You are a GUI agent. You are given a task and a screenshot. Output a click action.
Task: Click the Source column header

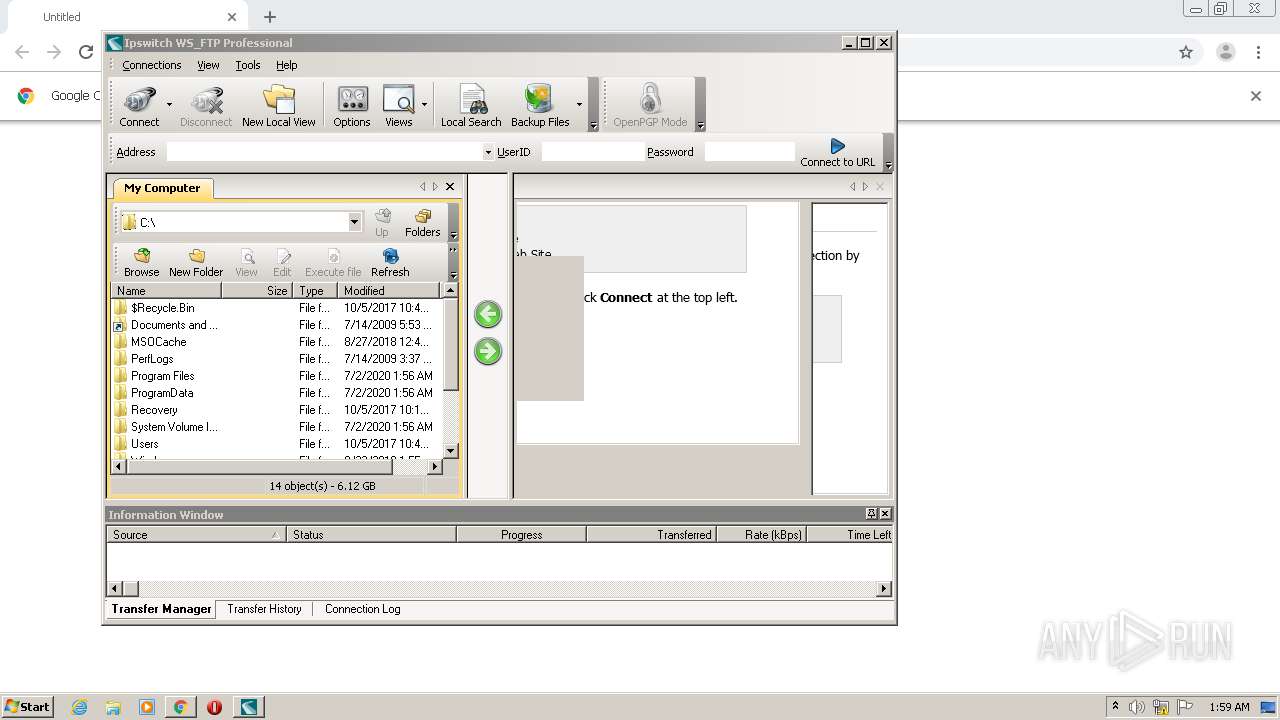(196, 535)
